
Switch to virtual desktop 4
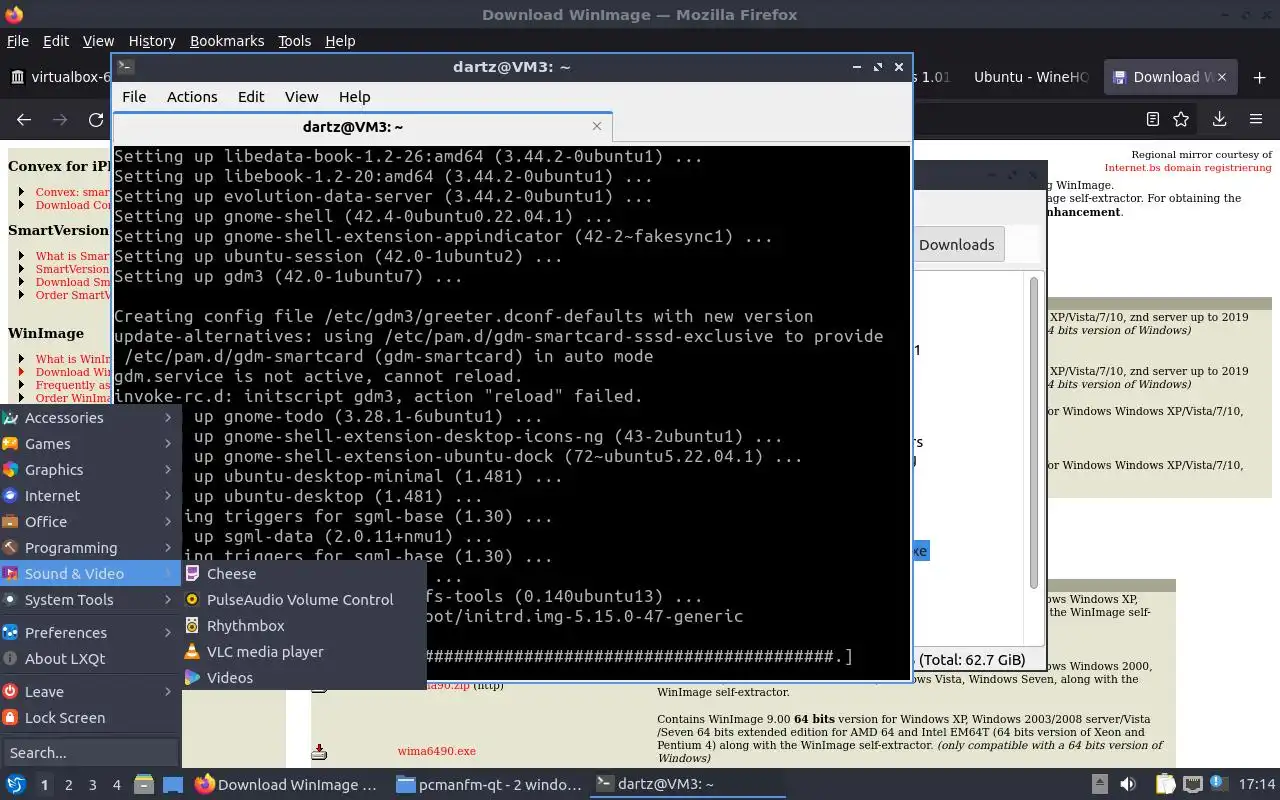[x=117, y=785]
